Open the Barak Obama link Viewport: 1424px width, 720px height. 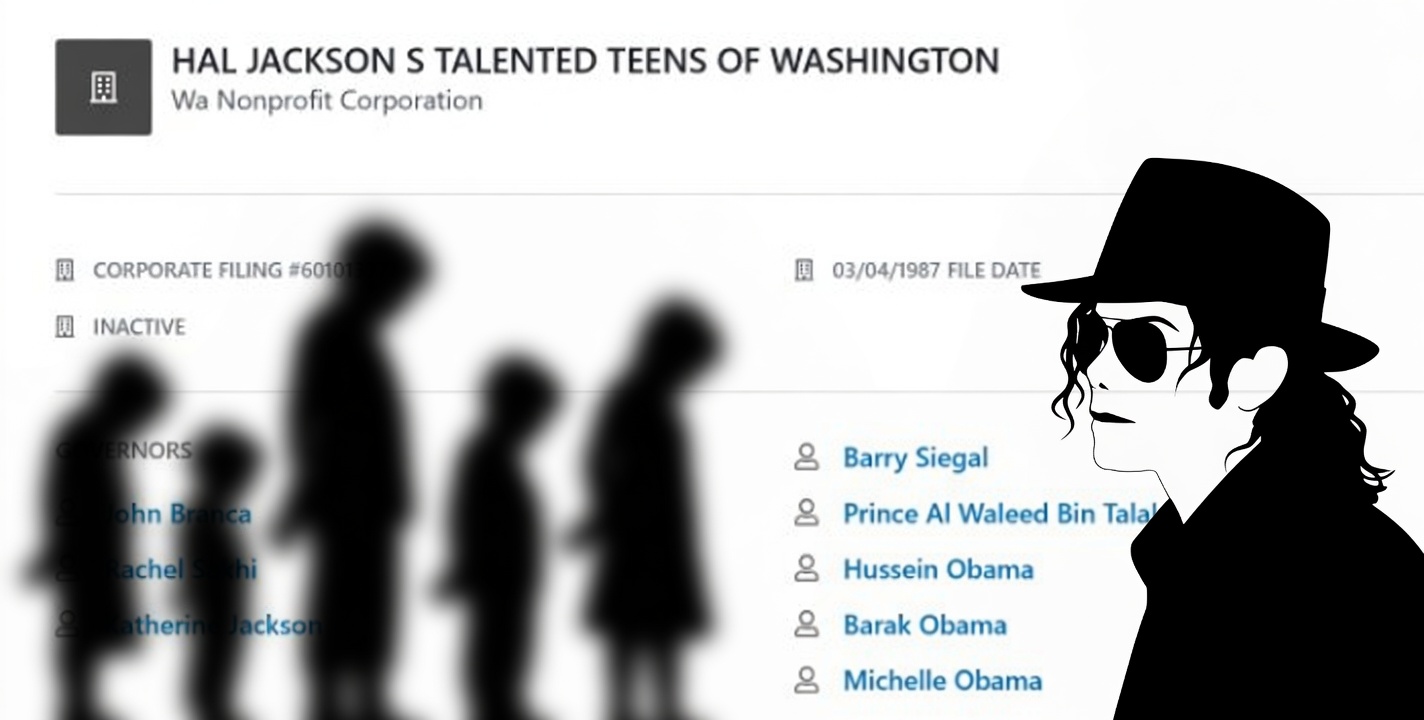coord(924,625)
